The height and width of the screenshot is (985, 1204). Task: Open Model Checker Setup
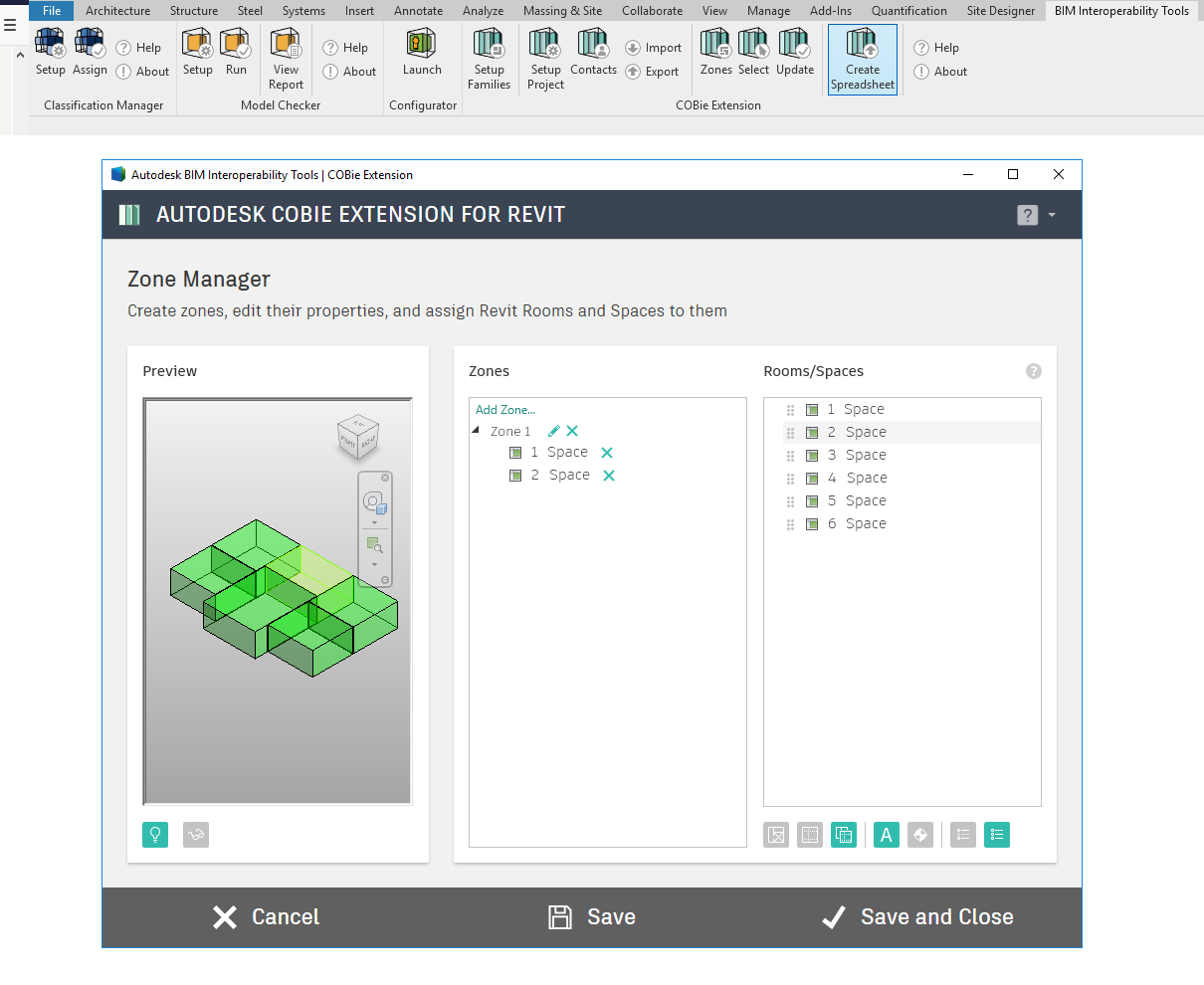198,53
